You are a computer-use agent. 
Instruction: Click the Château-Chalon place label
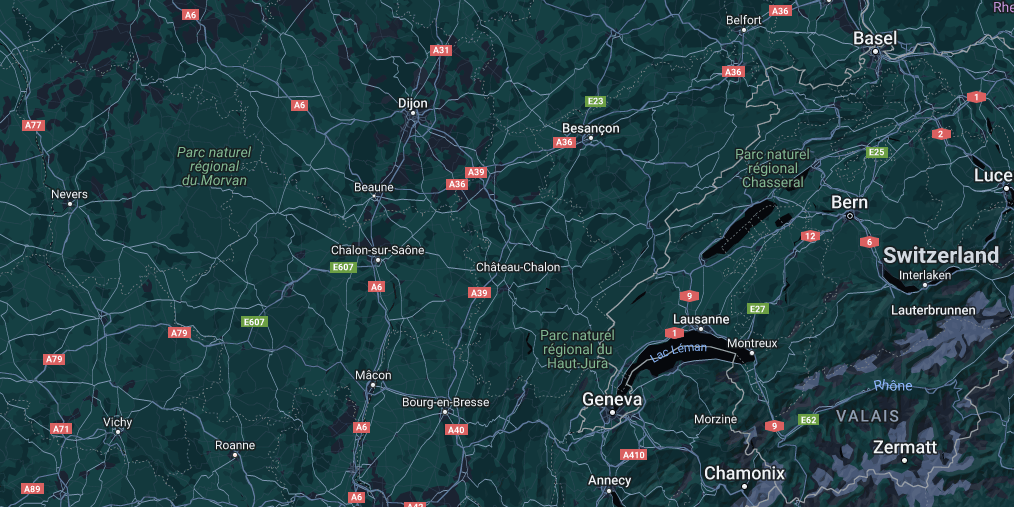pos(518,267)
